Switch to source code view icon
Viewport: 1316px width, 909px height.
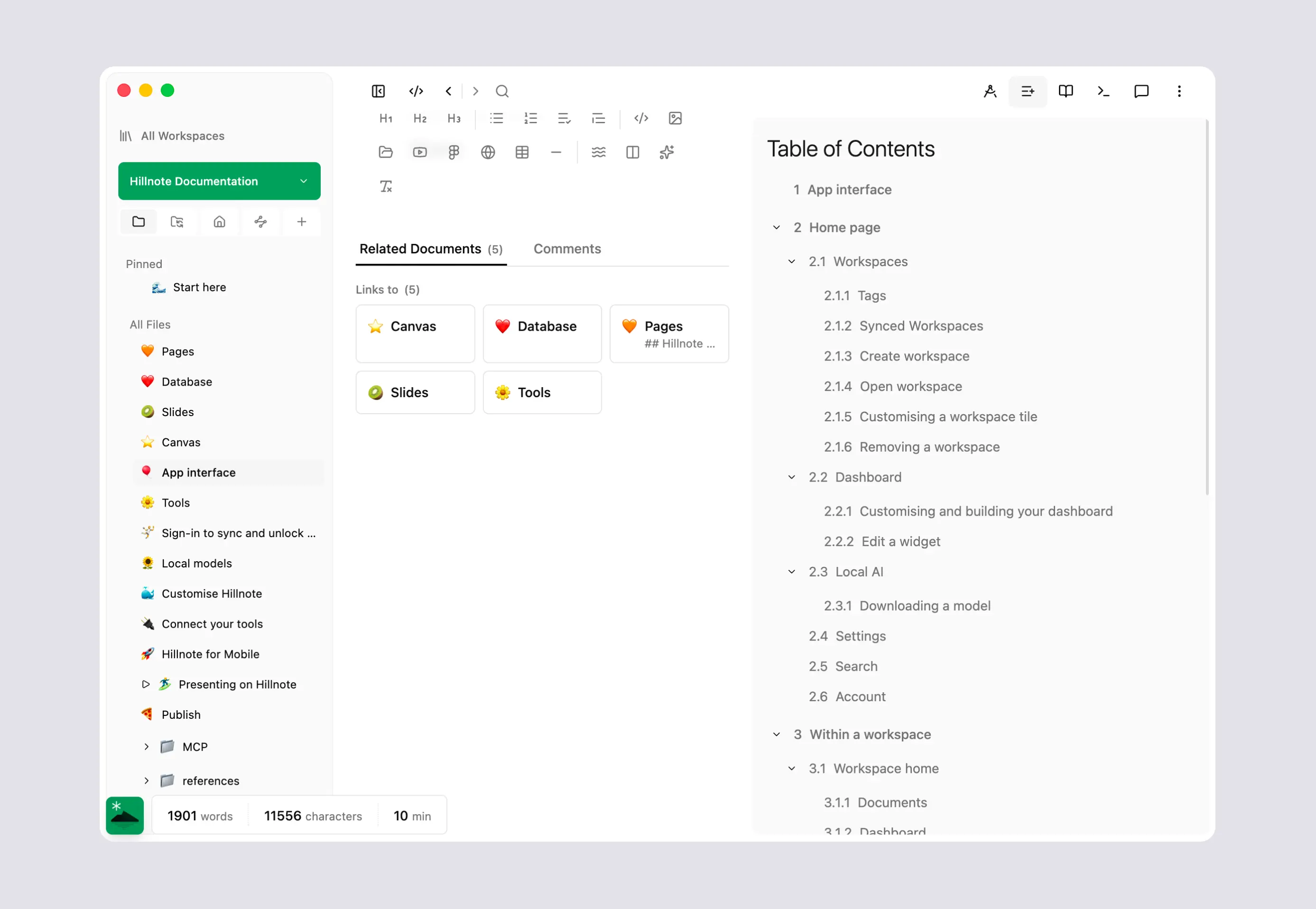pyautogui.click(x=416, y=91)
